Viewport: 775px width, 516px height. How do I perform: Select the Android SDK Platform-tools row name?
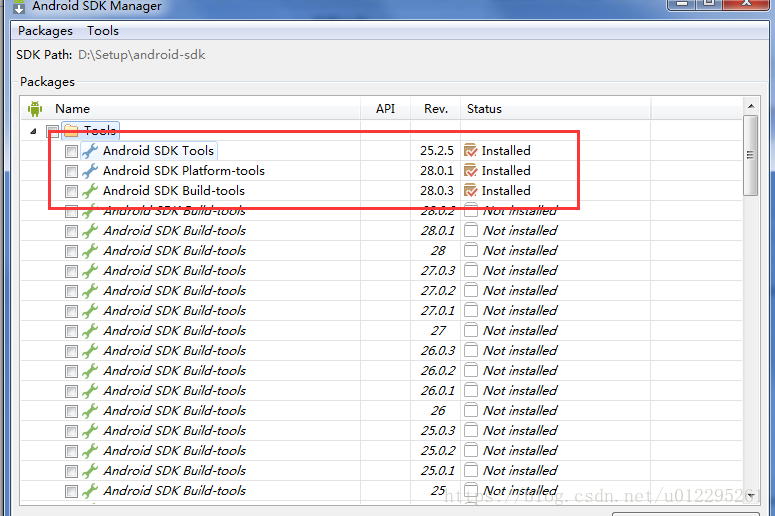(x=184, y=171)
